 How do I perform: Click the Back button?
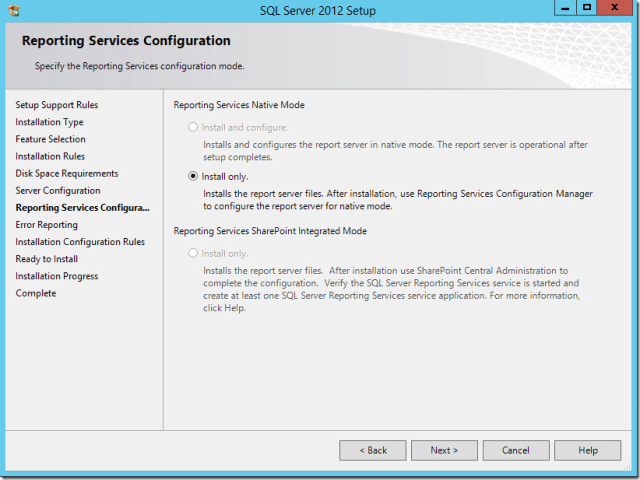coord(373,450)
